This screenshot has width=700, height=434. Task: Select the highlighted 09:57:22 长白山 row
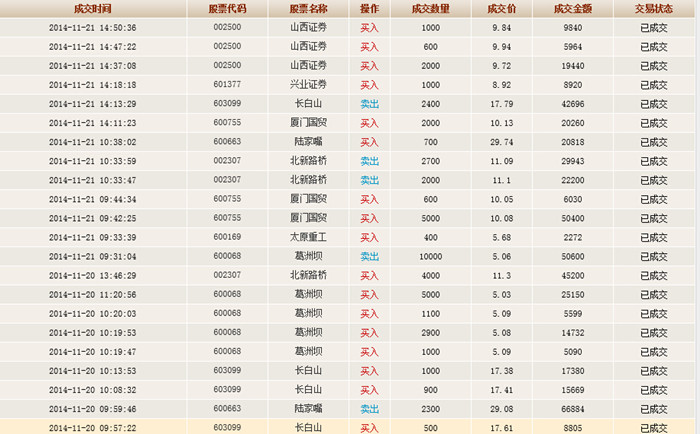(x=350, y=427)
